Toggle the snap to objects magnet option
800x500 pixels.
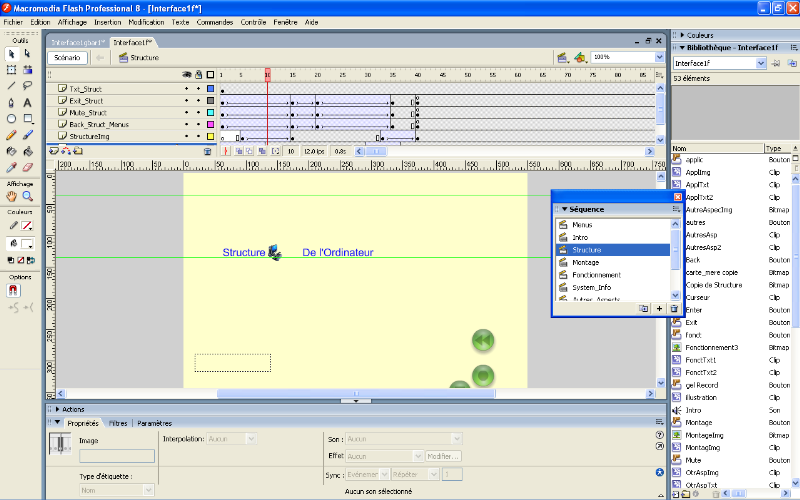[13, 290]
